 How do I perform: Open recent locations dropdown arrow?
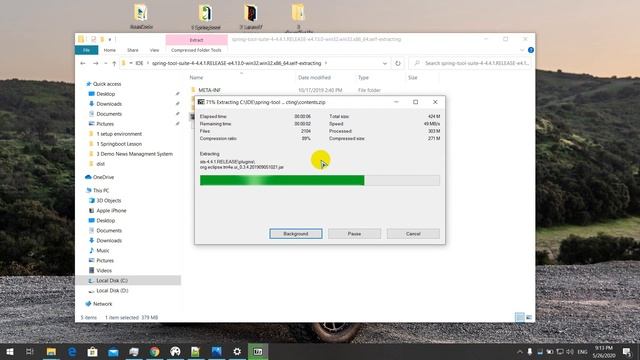(x=105, y=63)
